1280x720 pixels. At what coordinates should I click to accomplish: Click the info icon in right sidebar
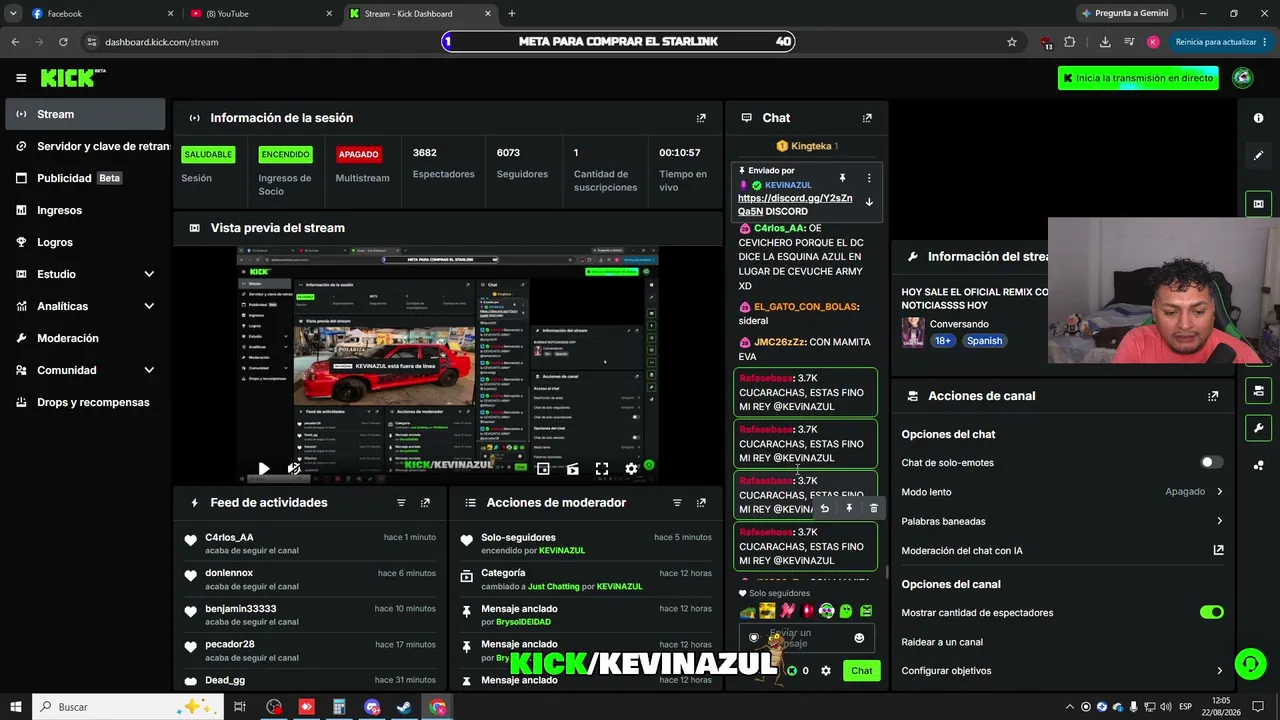click(1258, 118)
